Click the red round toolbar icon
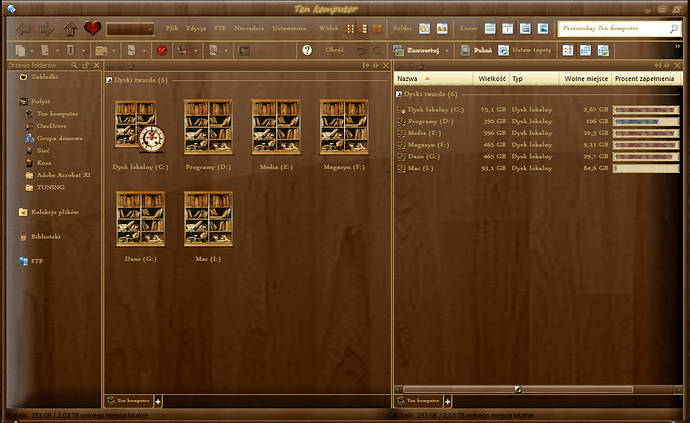This screenshot has width=690, height=423. click(162, 50)
